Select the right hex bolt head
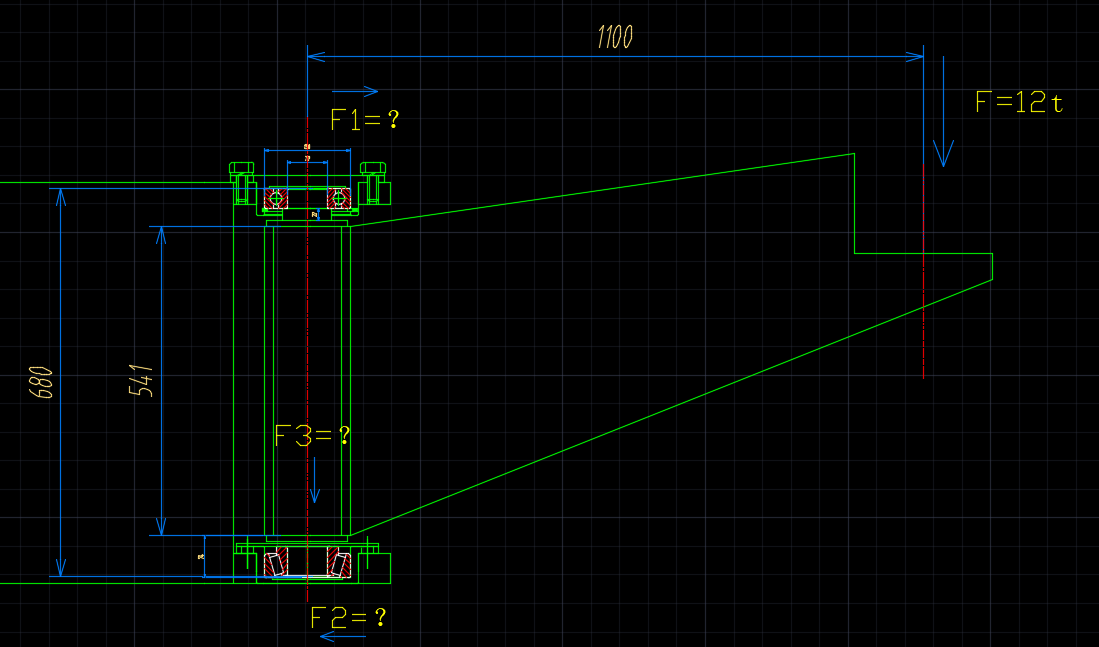The width and height of the screenshot is (1099, 647). (x=373, y=167)
